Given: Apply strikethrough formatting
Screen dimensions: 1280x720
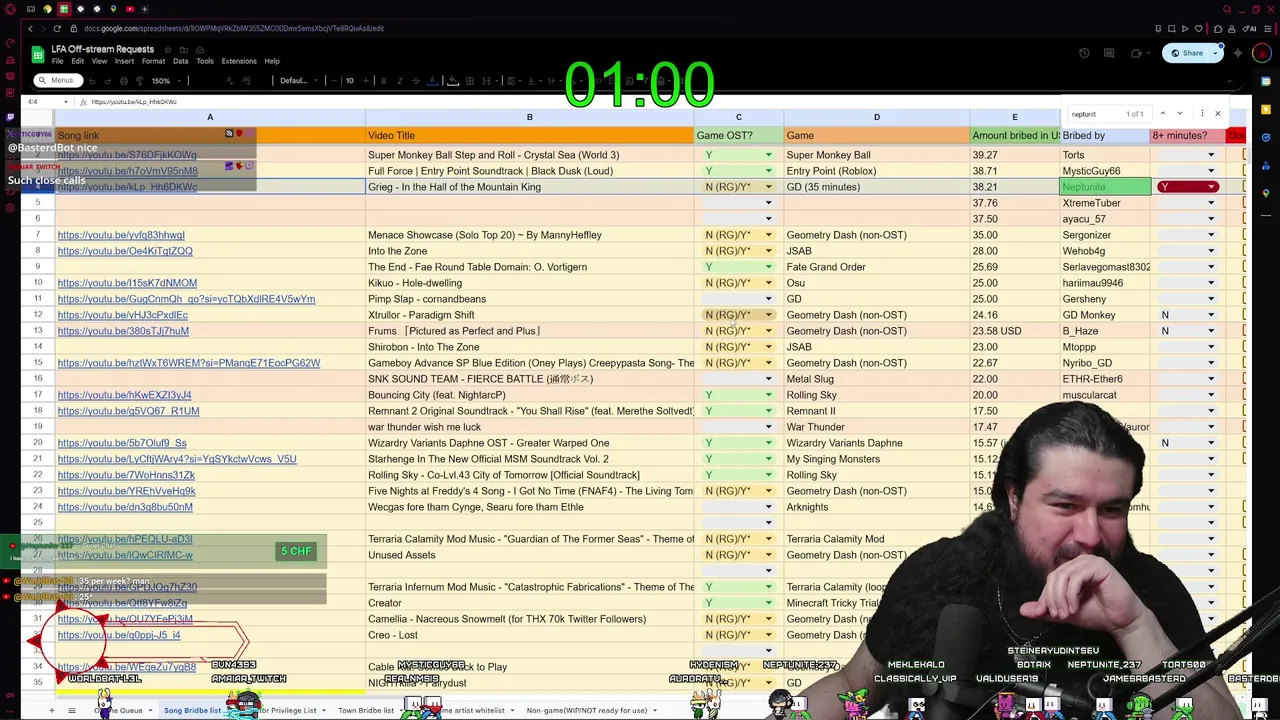Looking at the screenshot, I should (x=415, y=81).
